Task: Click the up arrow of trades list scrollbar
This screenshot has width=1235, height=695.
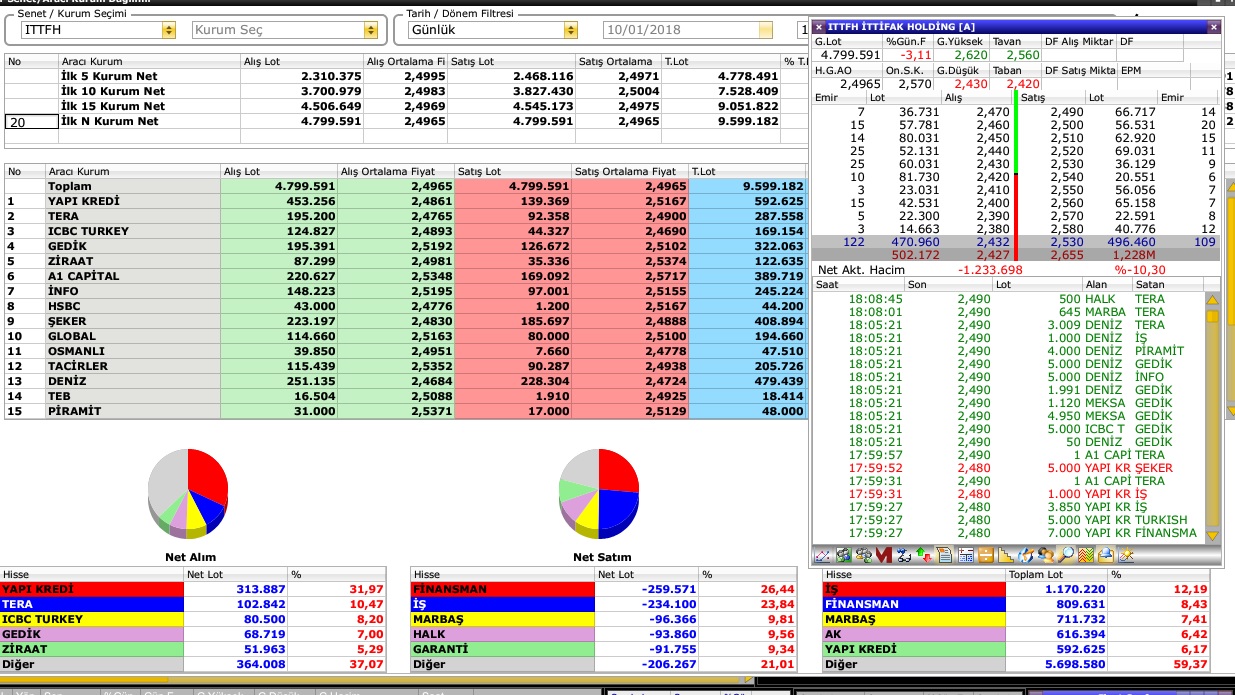Action: (x=1213, y=299)
